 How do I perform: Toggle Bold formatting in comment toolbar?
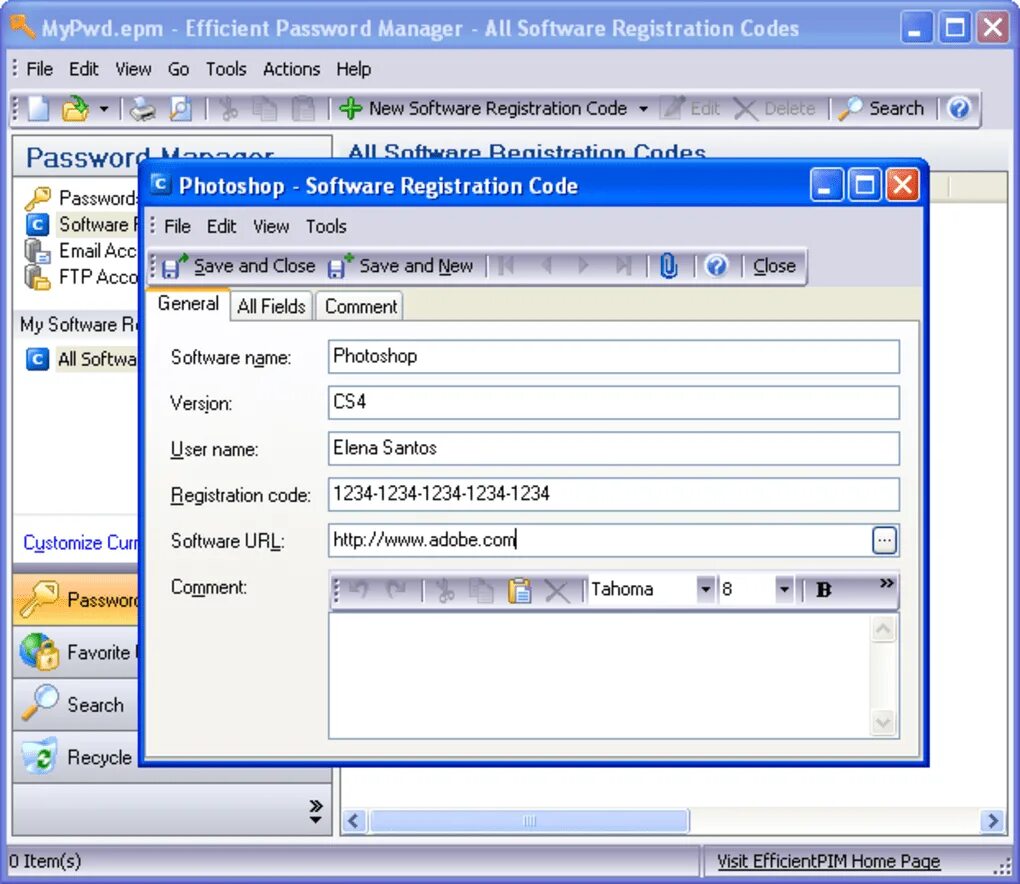pos(824,590)
